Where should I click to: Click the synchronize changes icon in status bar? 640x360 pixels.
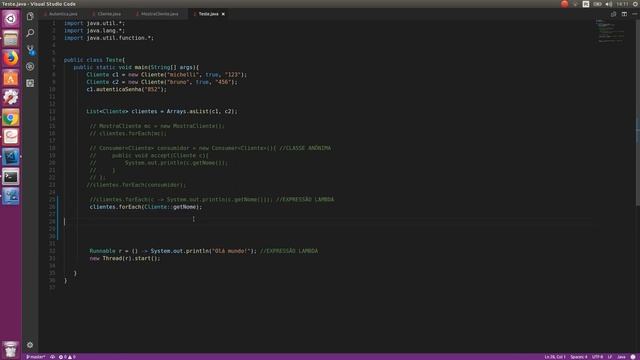53,357
